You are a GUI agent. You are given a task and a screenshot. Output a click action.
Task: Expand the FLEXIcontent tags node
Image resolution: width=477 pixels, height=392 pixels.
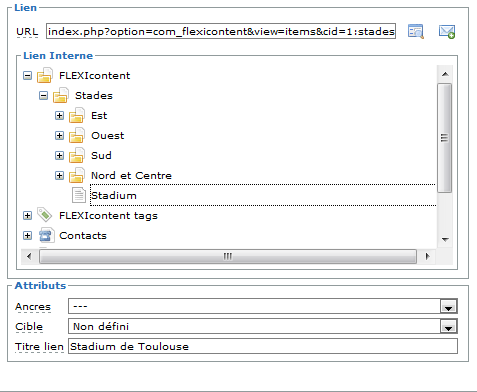(x=28, y=216)
